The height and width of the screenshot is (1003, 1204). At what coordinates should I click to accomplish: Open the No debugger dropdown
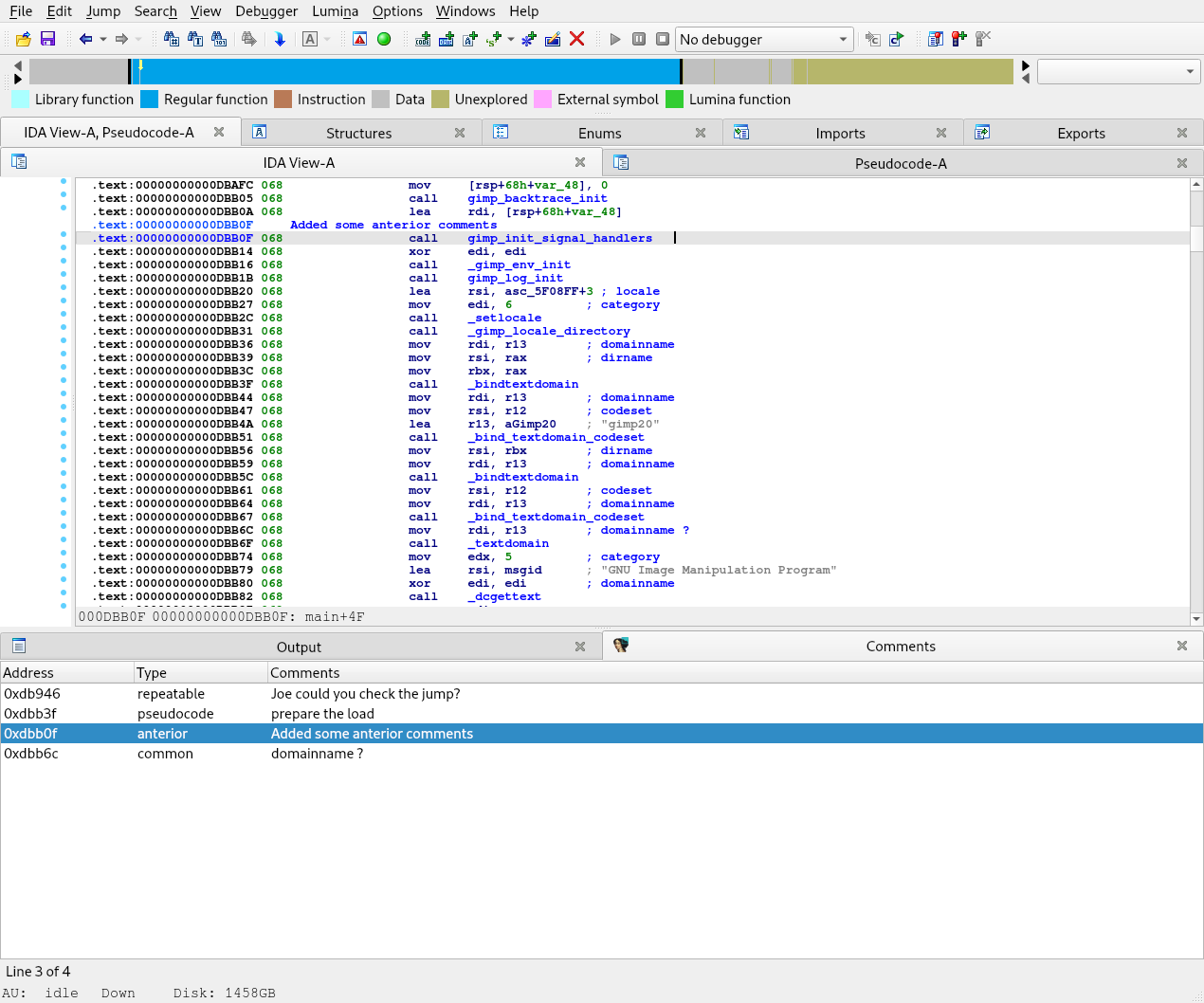point(764,39)
